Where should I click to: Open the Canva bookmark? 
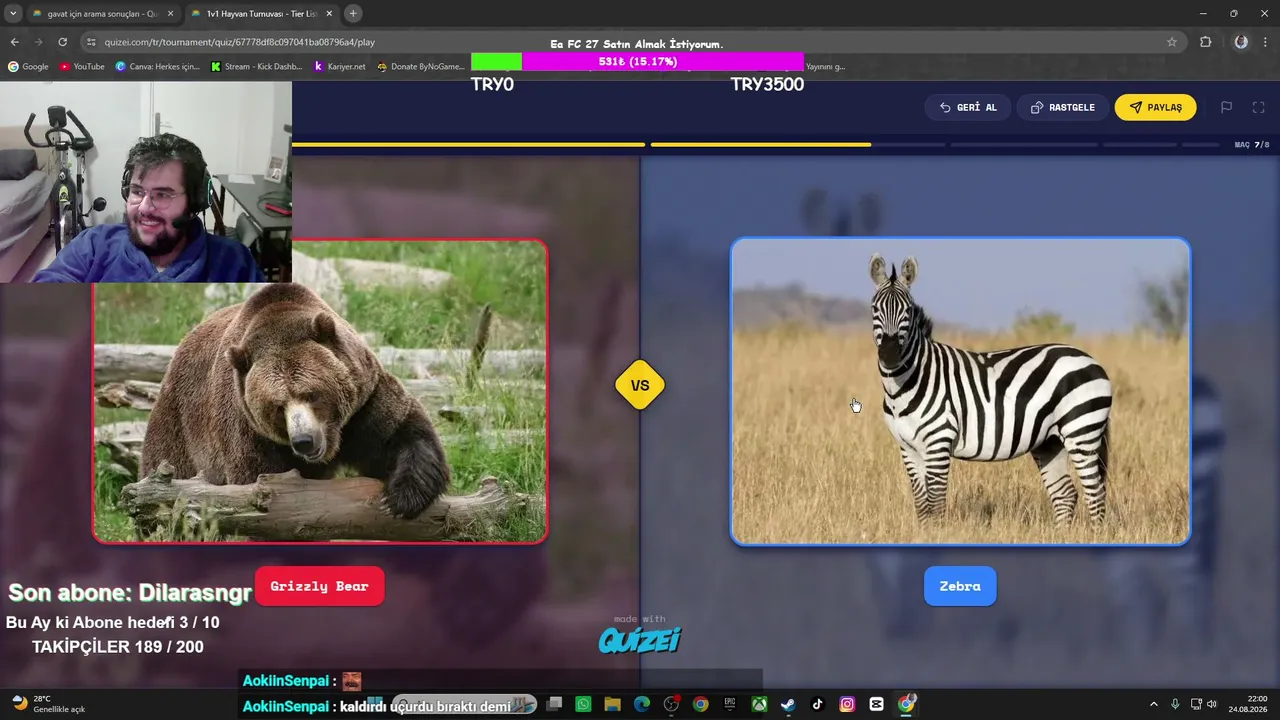coord(158,67)
